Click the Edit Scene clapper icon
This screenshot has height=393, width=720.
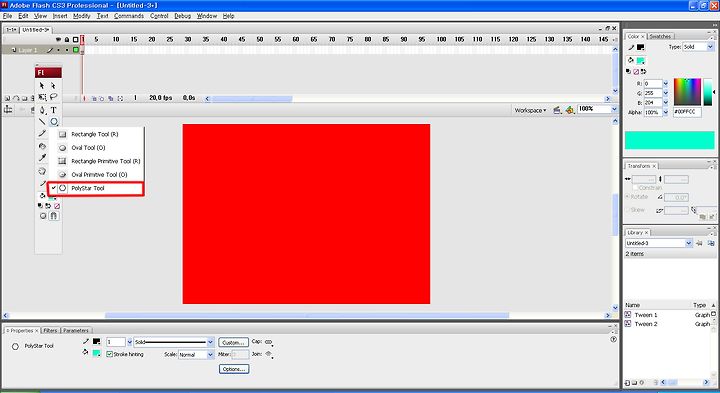(557, 110)
